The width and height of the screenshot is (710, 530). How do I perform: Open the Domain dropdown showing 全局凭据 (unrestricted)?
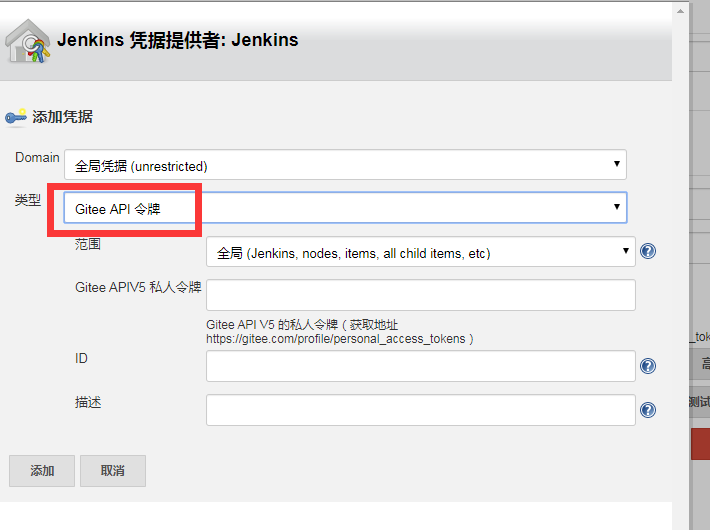(345, 164)
